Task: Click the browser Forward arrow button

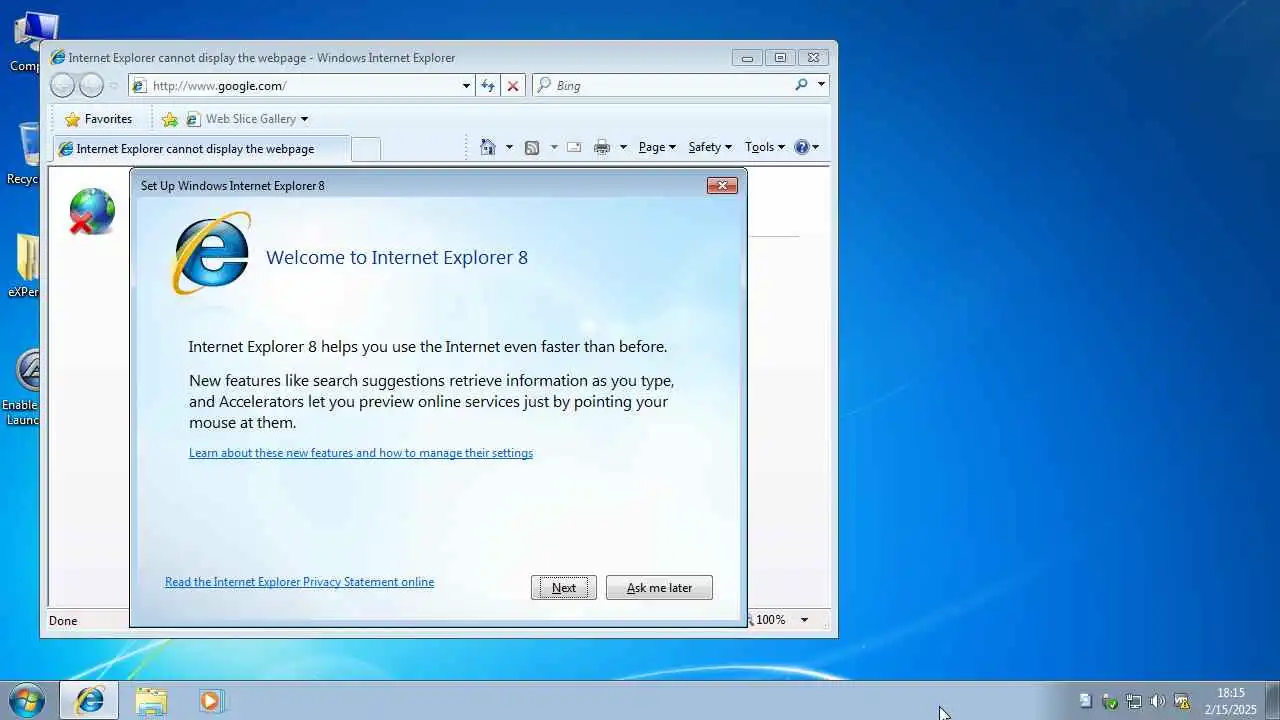Action: 91,85
